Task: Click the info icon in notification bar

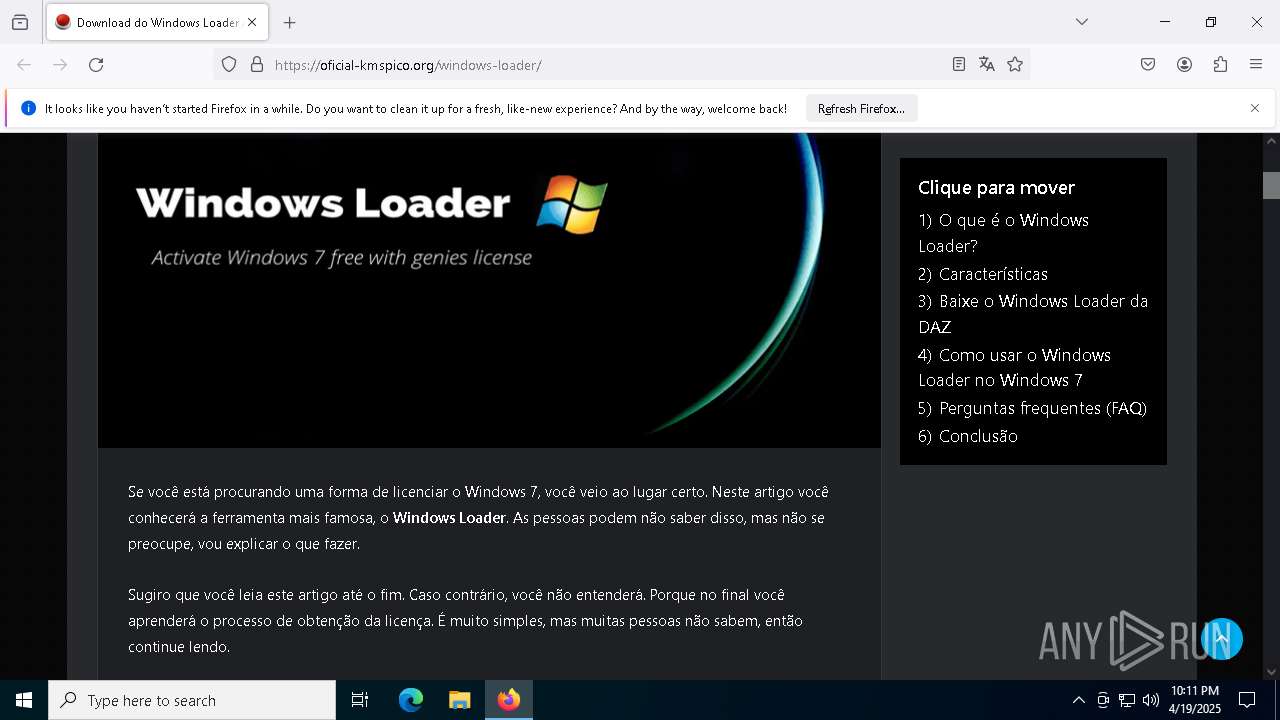Action: (x=28, y=108)
